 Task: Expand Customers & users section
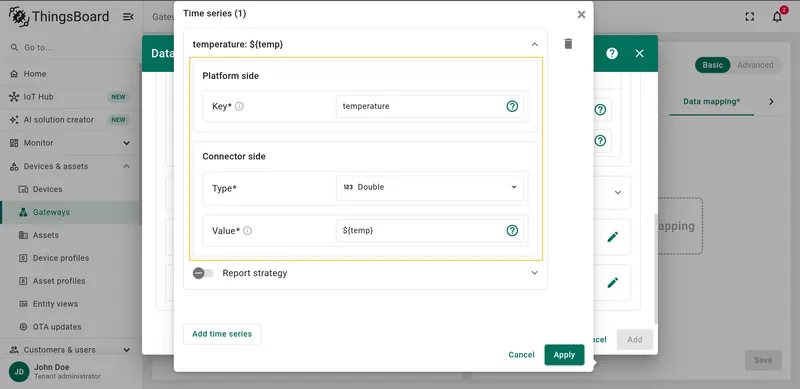(x=70, y=350)
